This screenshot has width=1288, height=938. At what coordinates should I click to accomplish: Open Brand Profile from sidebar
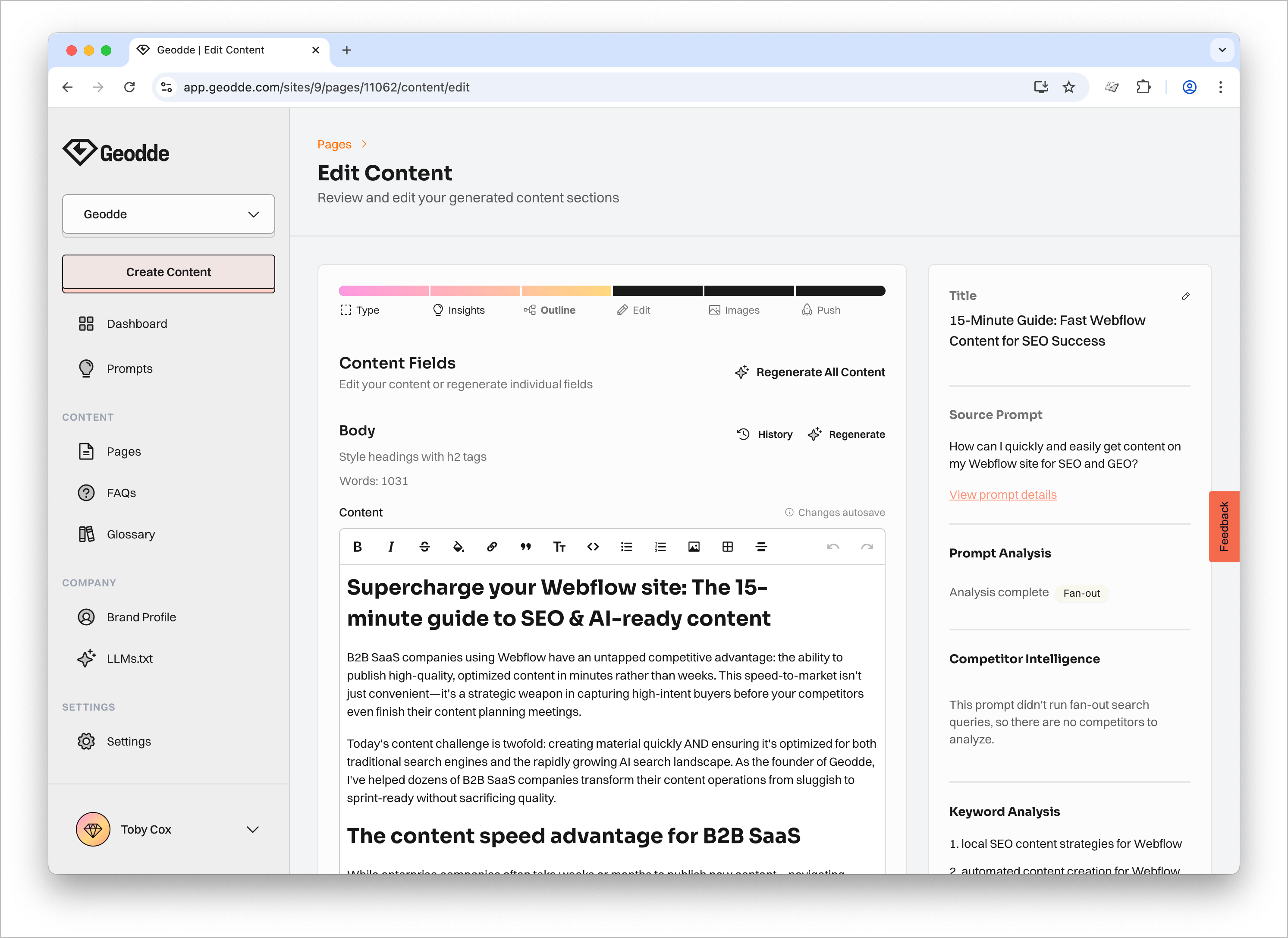coord(141,617)
